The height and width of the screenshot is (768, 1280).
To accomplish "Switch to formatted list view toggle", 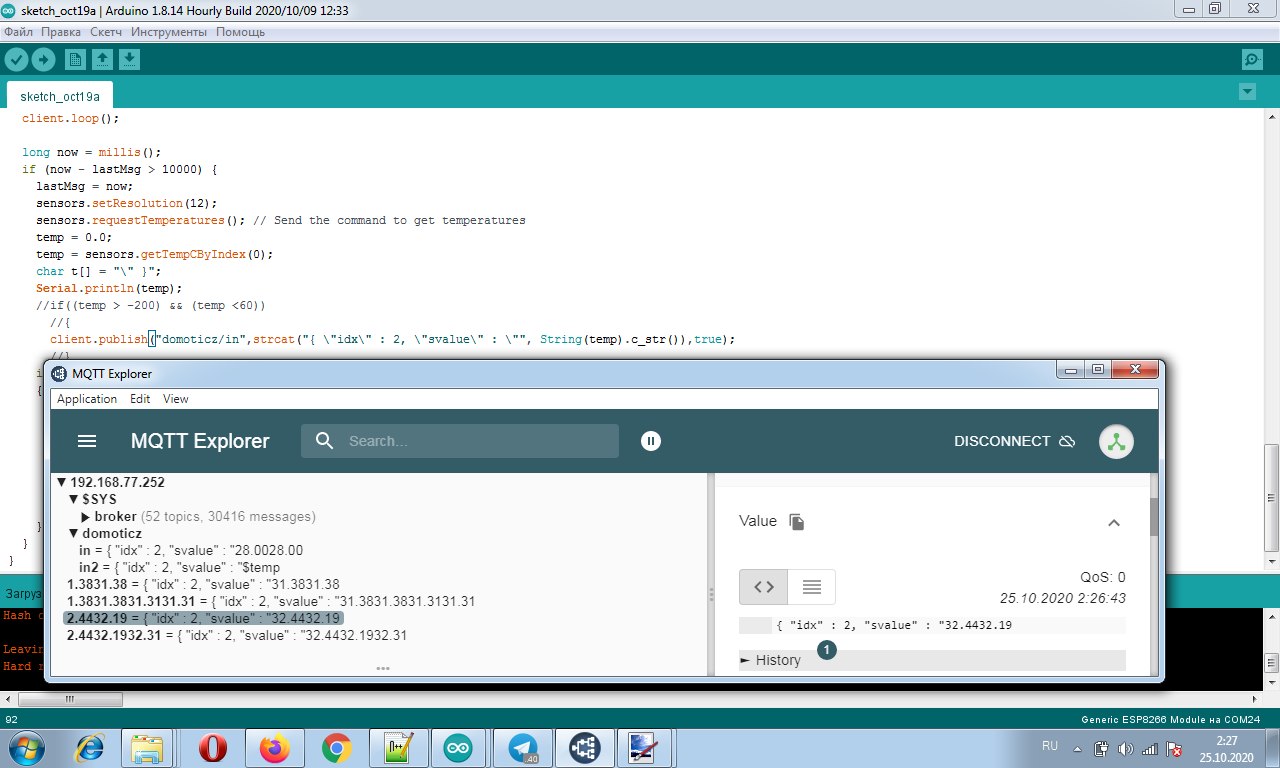I will (812, 587).
